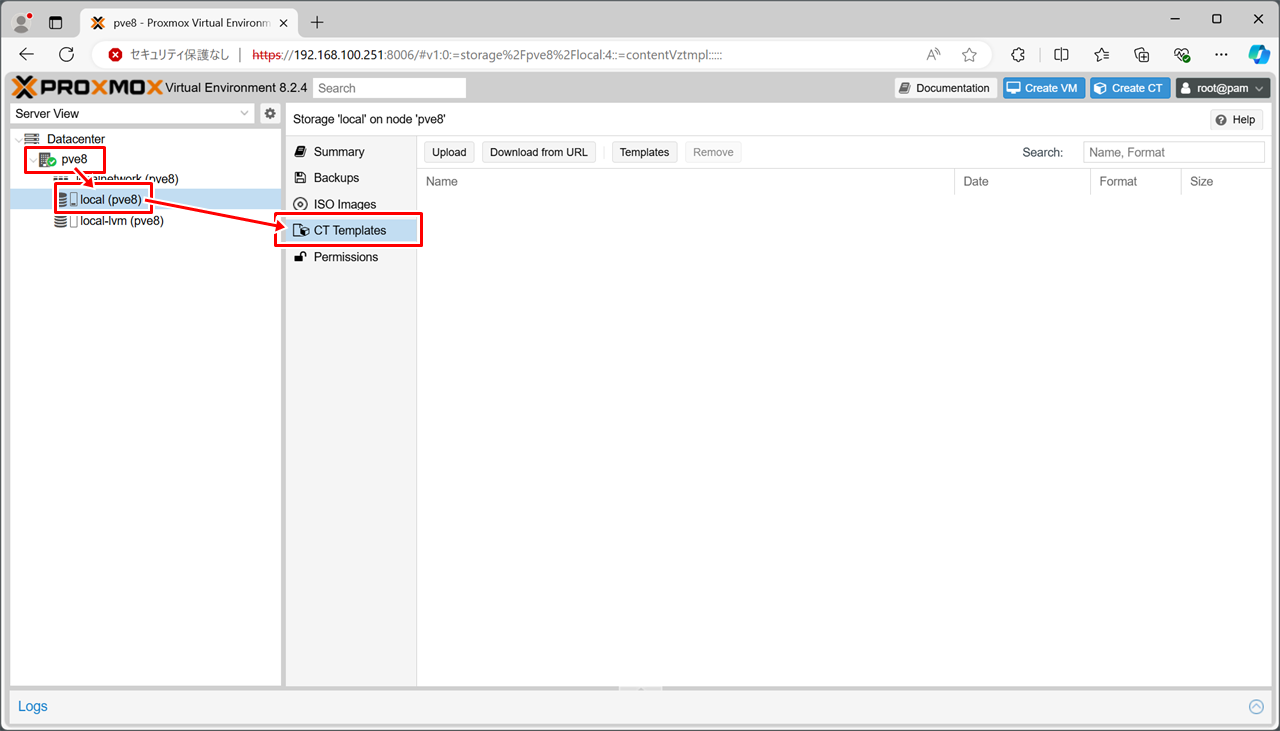Click the Templates button

pos(644,152)
